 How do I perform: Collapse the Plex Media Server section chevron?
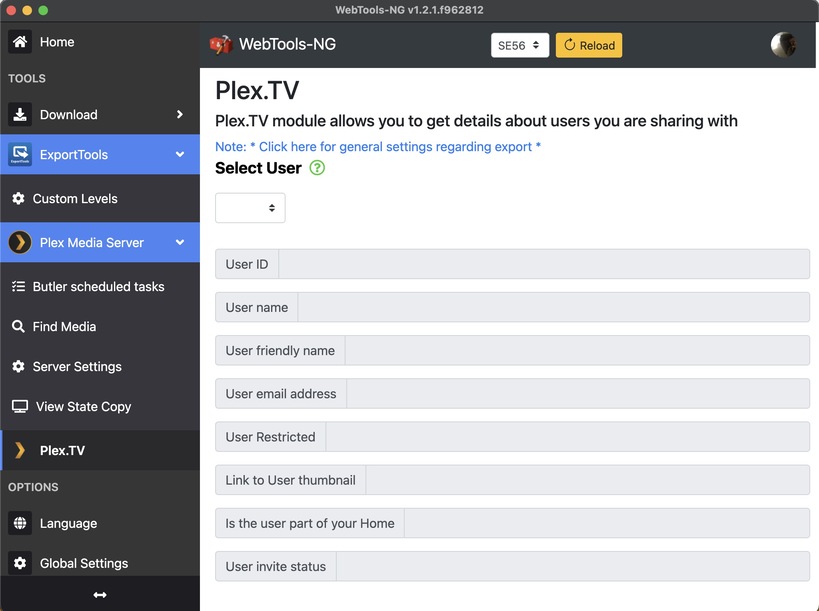(x=180, y=243)
